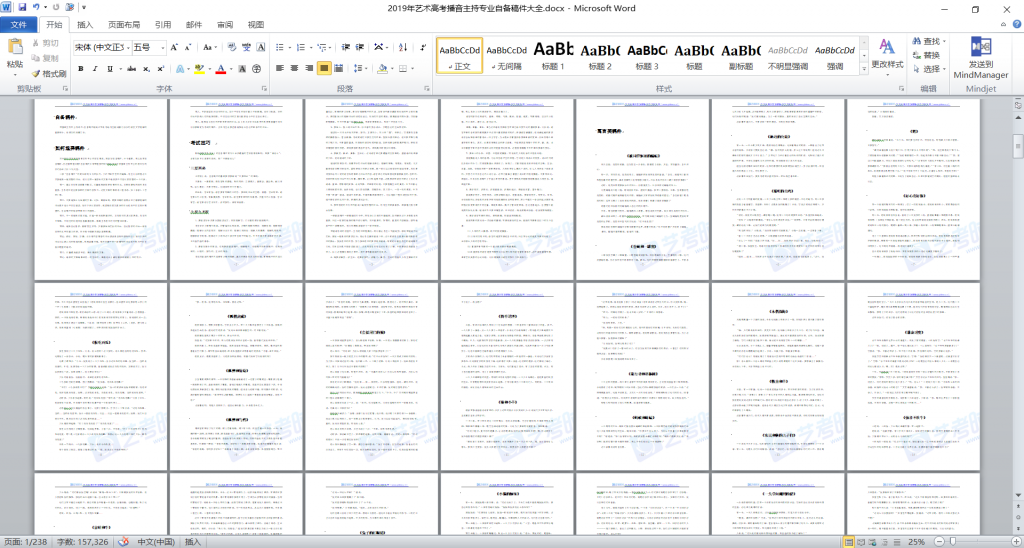Screen dimensions: 1024x548
Task: Toggle bold formatting
Action: [80, 69]
